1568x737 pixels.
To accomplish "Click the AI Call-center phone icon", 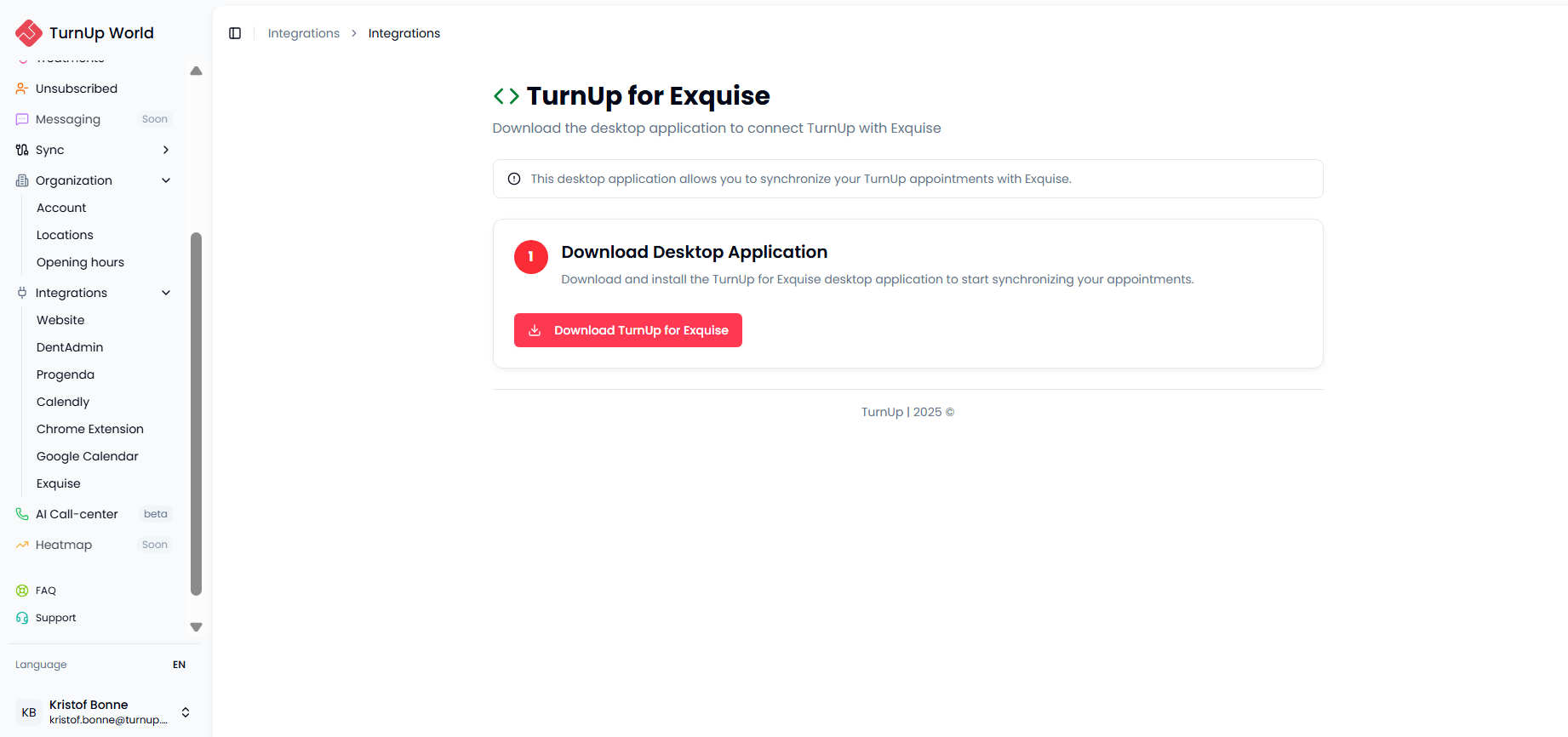I will (x=22, y=514).
